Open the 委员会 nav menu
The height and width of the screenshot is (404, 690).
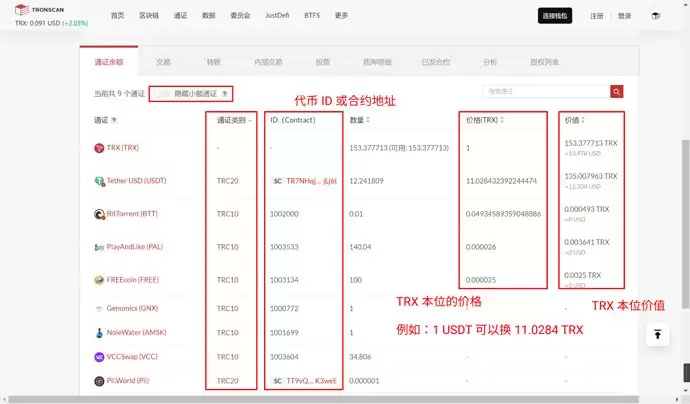coord(240,15)
